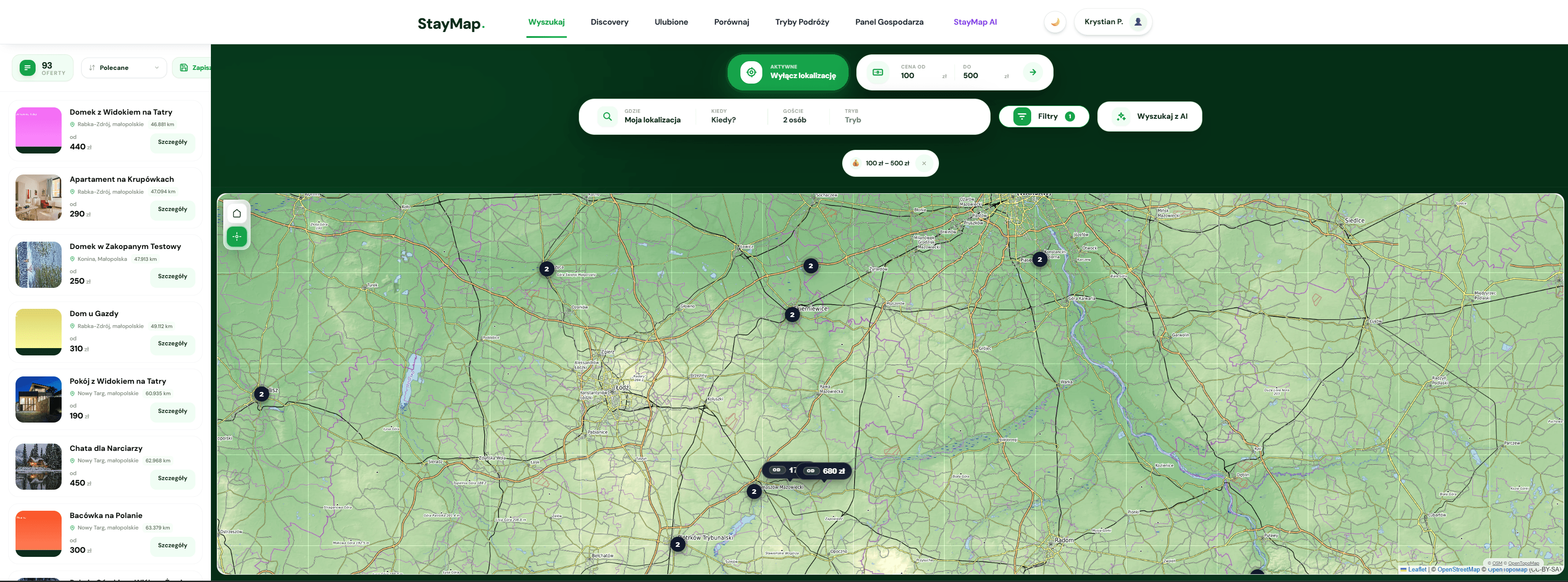Click Chata dla Narciarzy thumbnail

[x=38, y=467]
